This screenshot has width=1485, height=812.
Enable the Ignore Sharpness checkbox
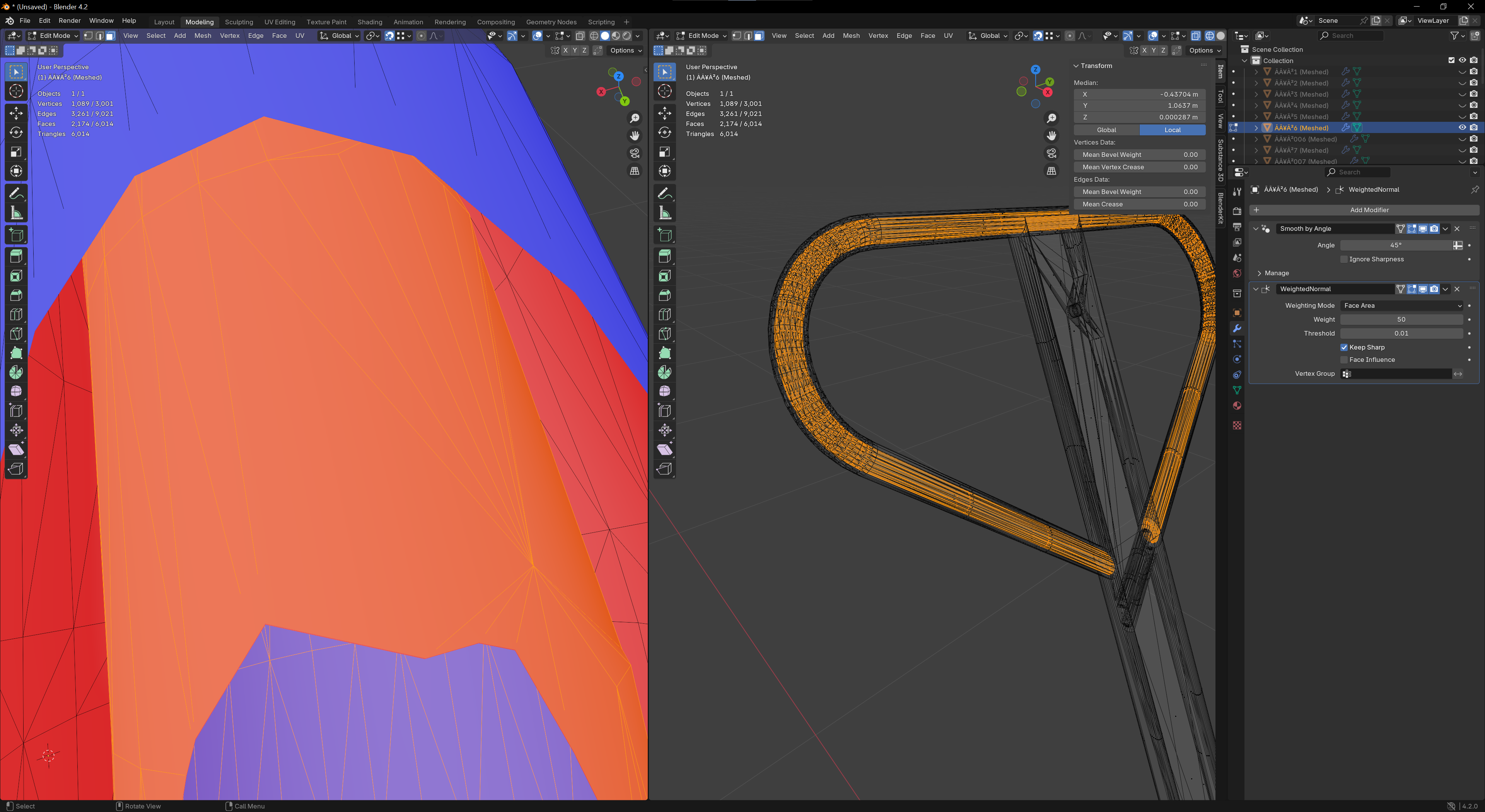1344,259
